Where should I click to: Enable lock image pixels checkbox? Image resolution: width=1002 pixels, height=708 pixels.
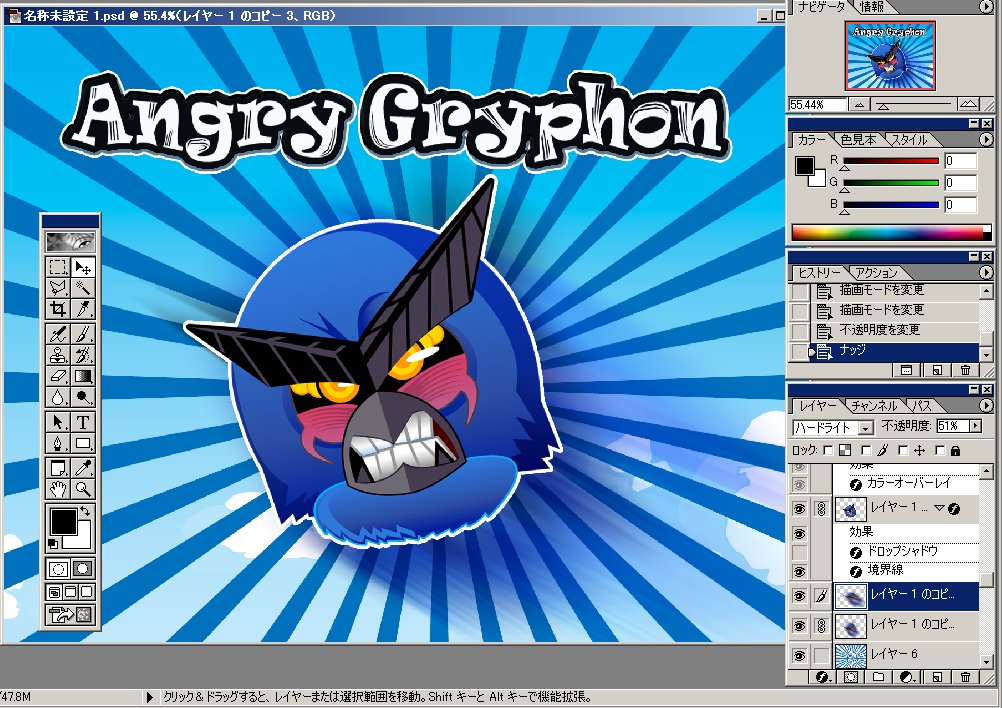866,450
